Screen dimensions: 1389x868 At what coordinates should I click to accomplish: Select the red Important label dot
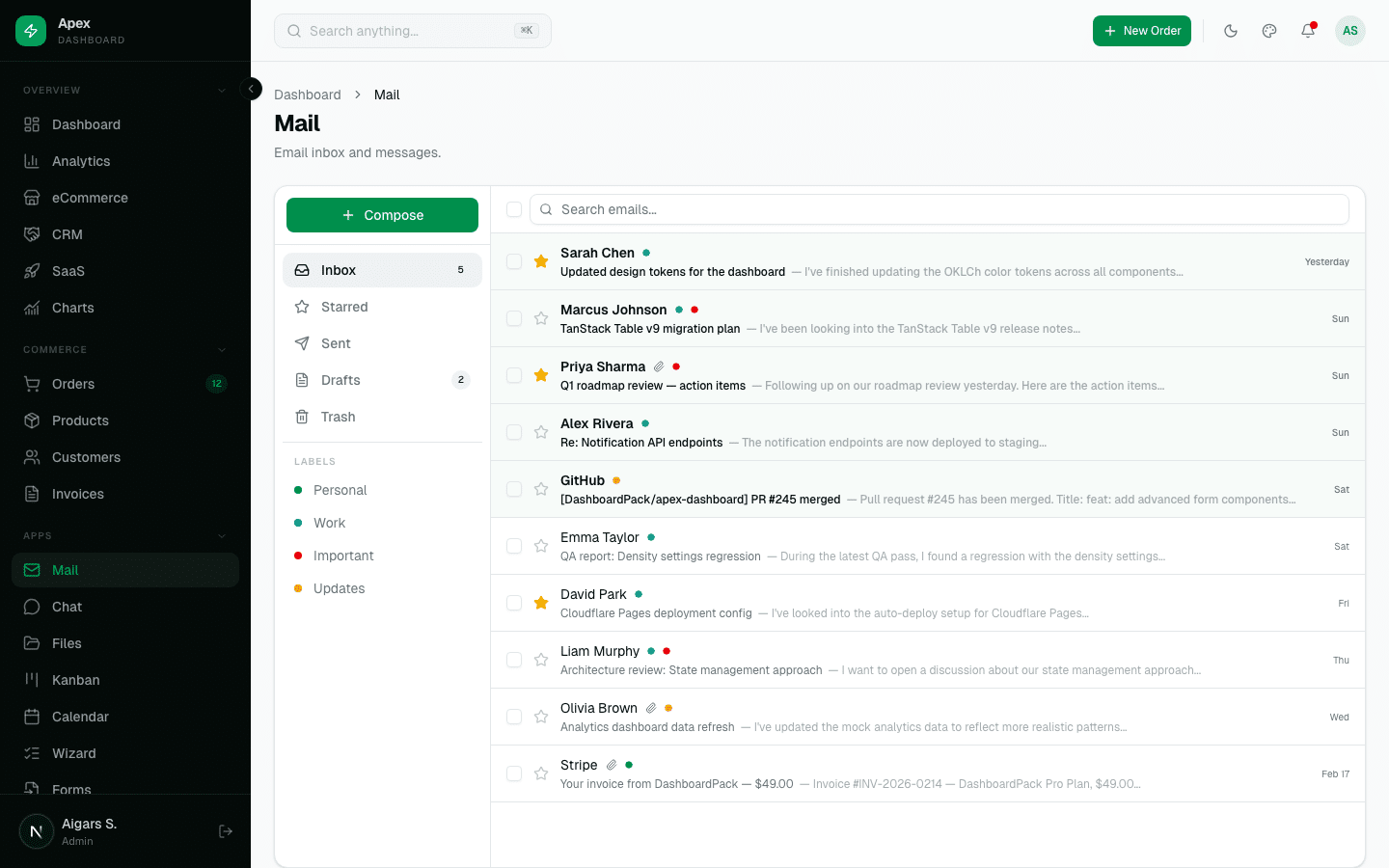pyautogui.click(x=300, y=556)
